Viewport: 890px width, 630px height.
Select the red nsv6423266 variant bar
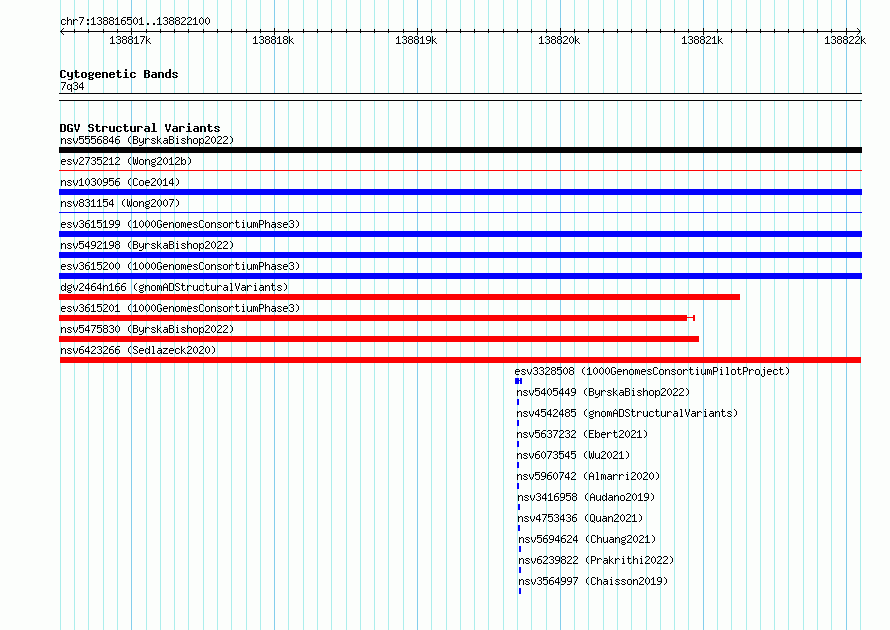click(x=460, y=360)
